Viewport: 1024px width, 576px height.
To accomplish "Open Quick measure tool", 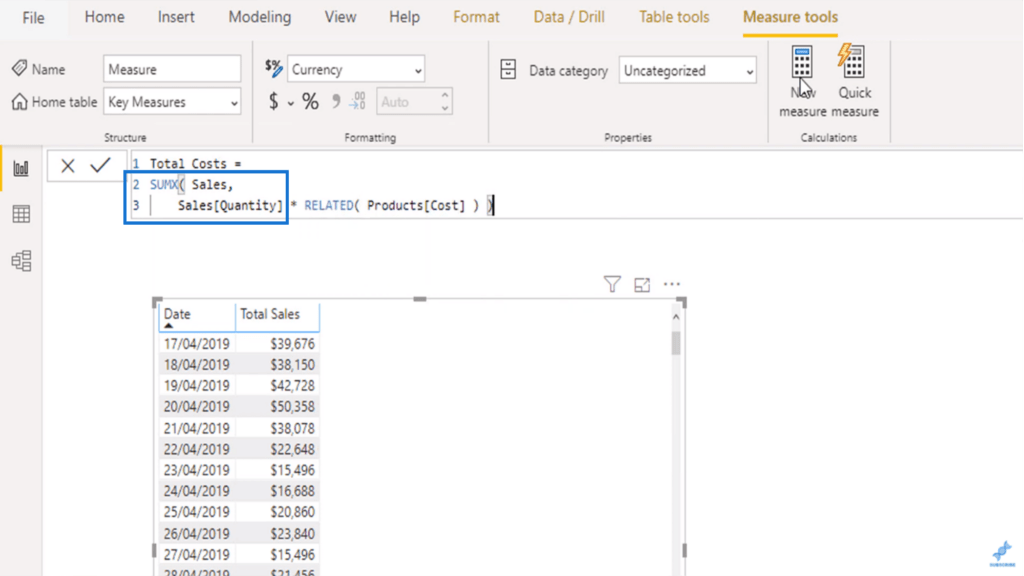I will click(854, 81).
